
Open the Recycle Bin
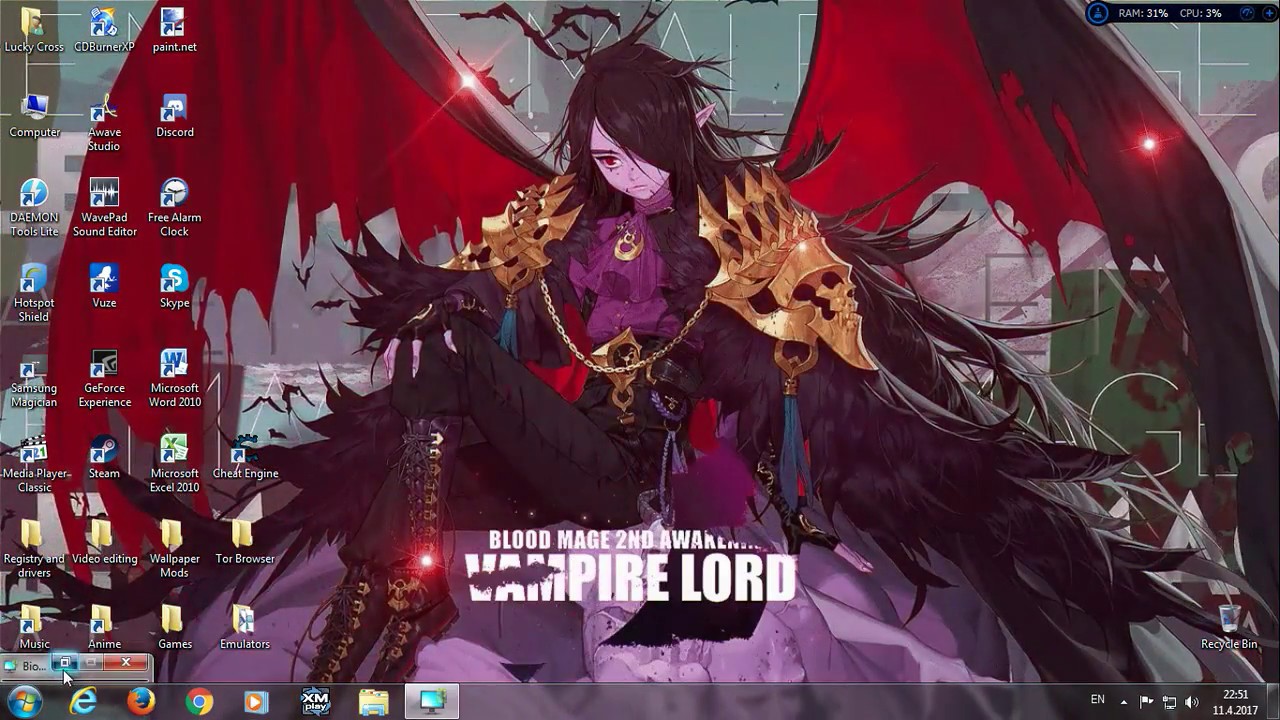coord(1229,627)
